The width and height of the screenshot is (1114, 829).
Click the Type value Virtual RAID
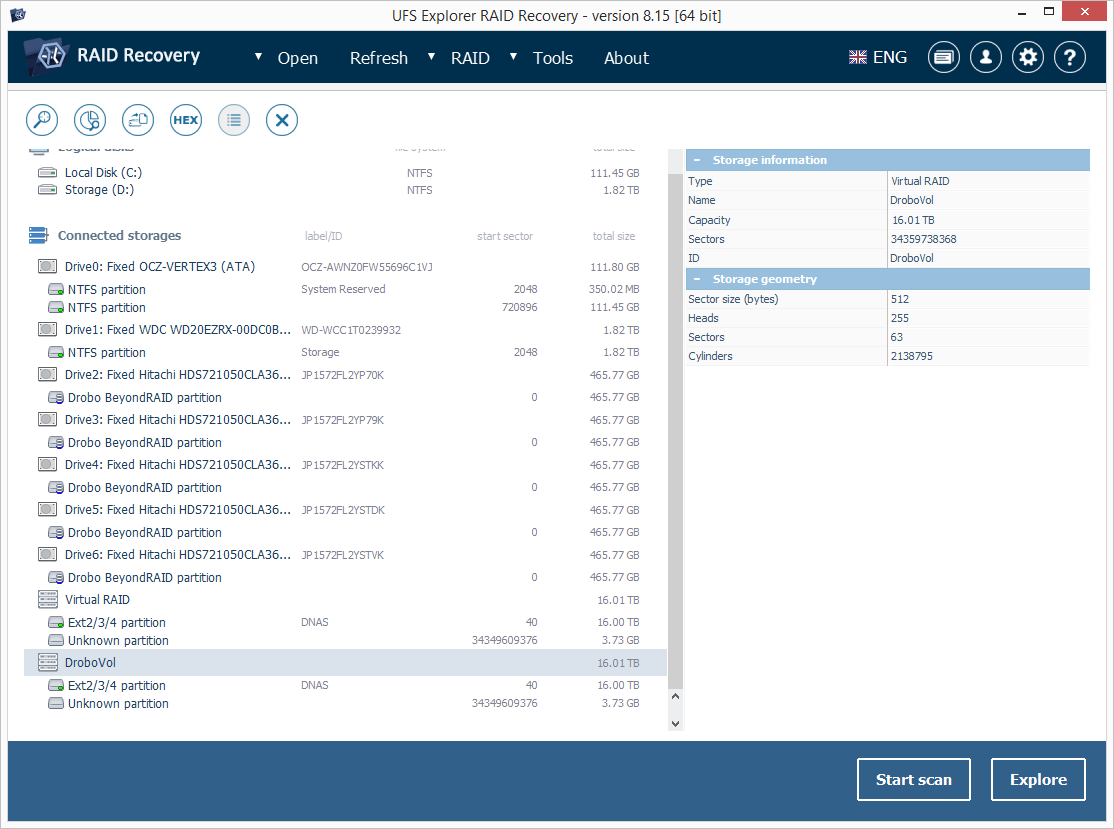920,181
